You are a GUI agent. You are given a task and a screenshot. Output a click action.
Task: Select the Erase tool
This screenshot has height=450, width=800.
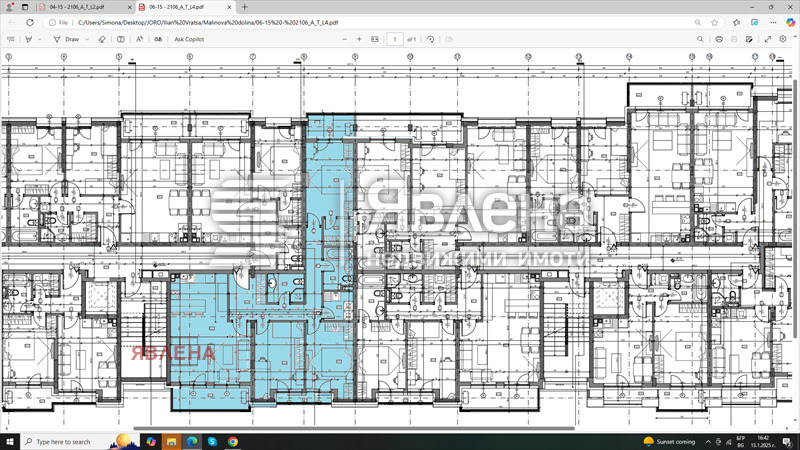[101, 39]
